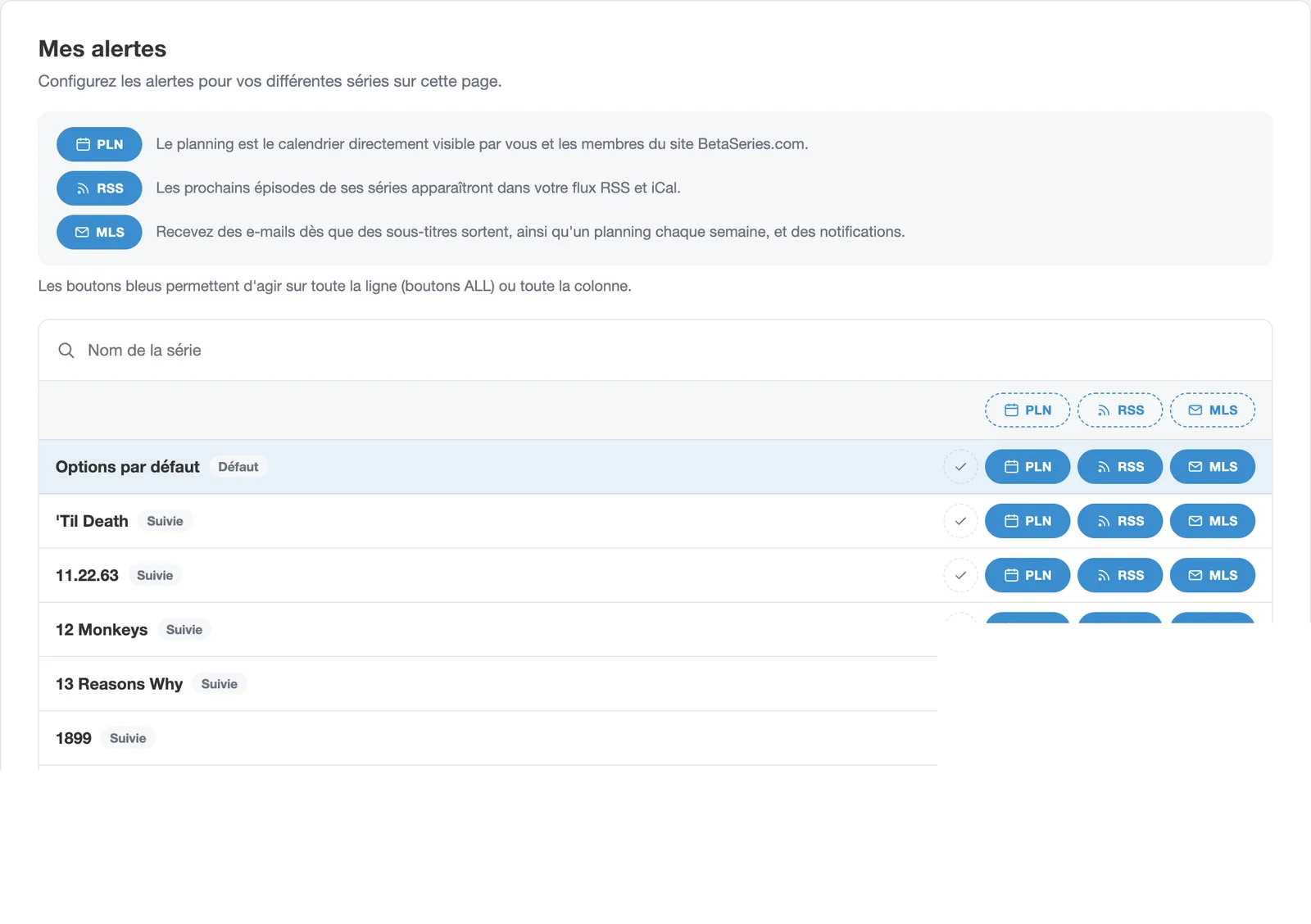The image size is (1311, 924).
Task: Click the Suivie badge next to 11.22.63
Action: click(x=155, y=575)
